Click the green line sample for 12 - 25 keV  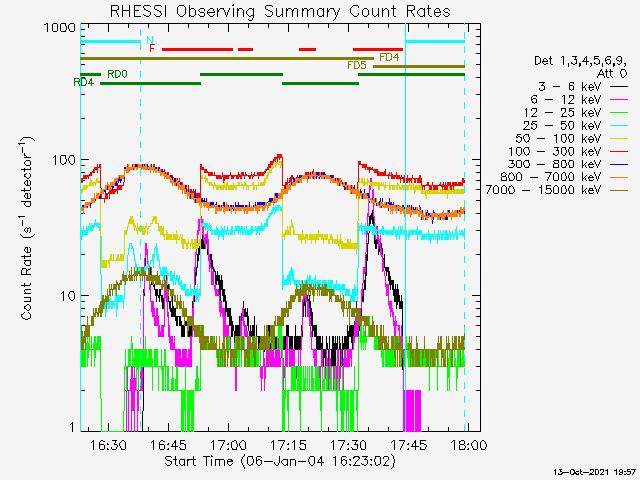coord(619,113)
